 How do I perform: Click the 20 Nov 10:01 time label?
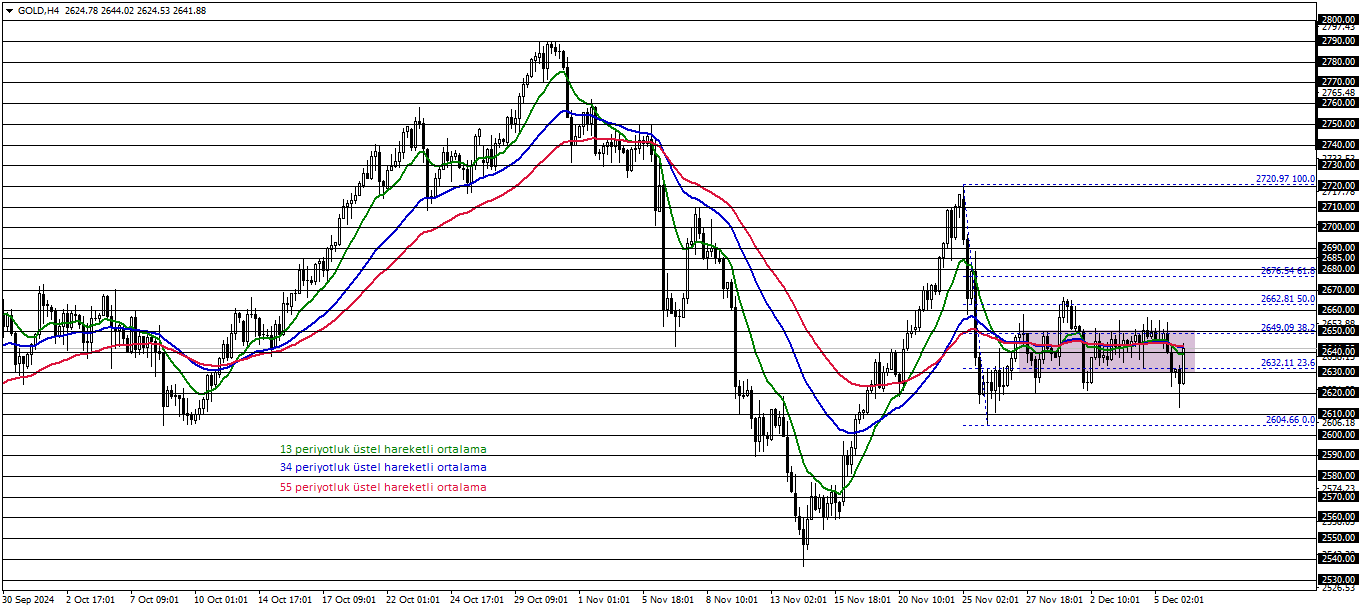(x=925, y=600)
